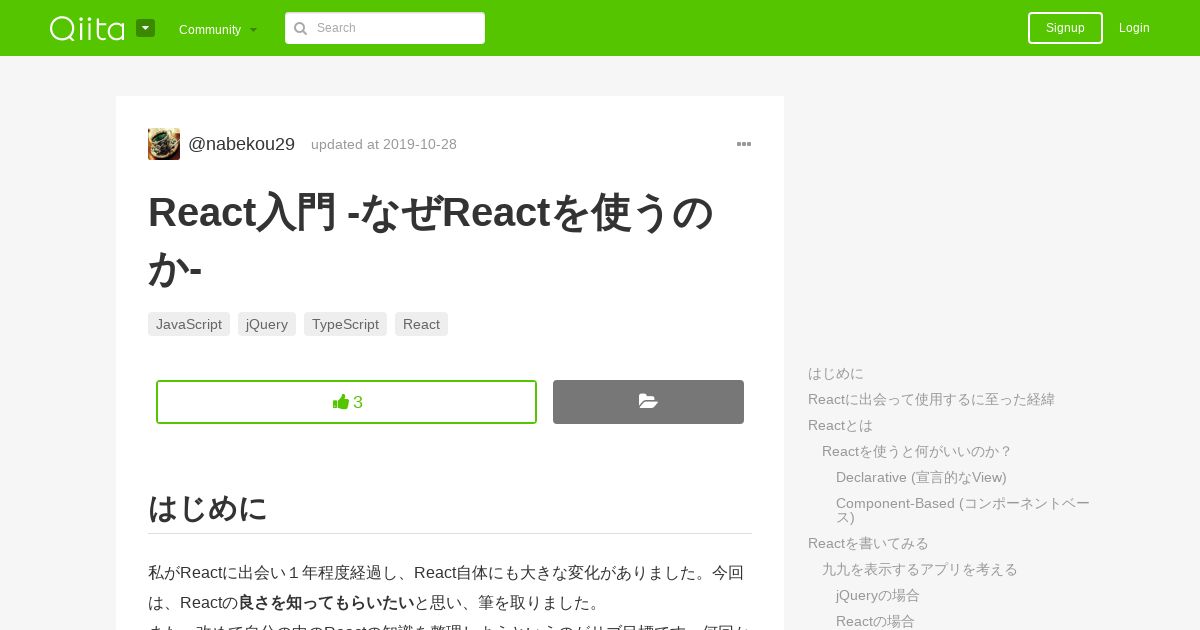Go to Declarative (宣言的なView) section

(921, 477)
